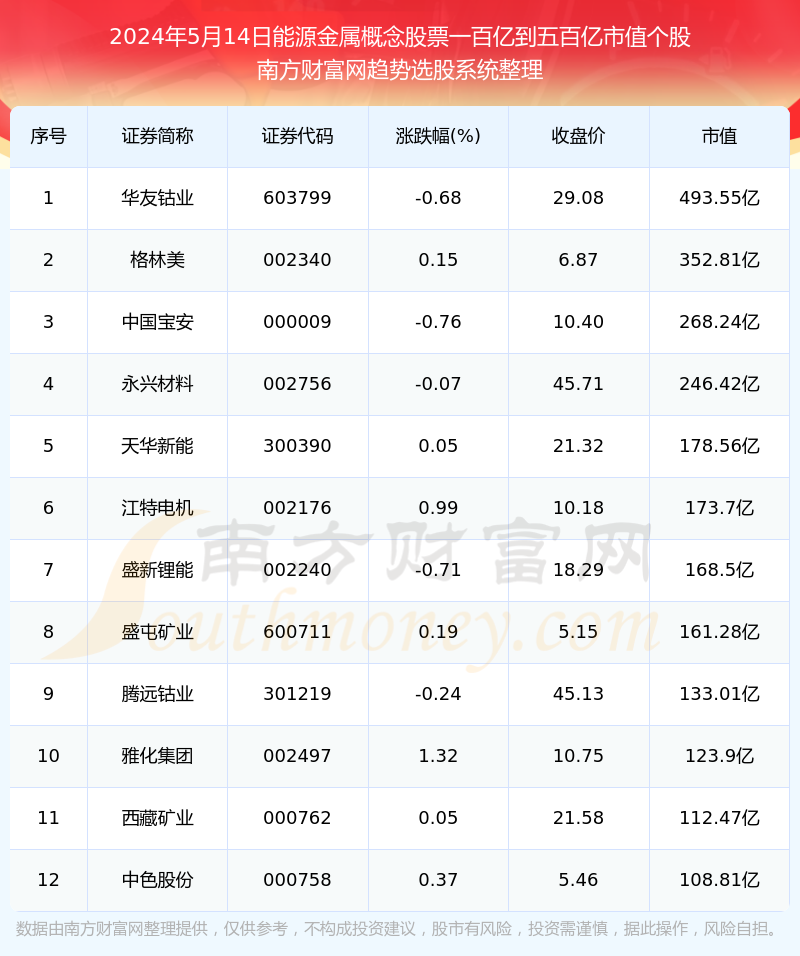Select stock name 中色股份

point(157,880)
